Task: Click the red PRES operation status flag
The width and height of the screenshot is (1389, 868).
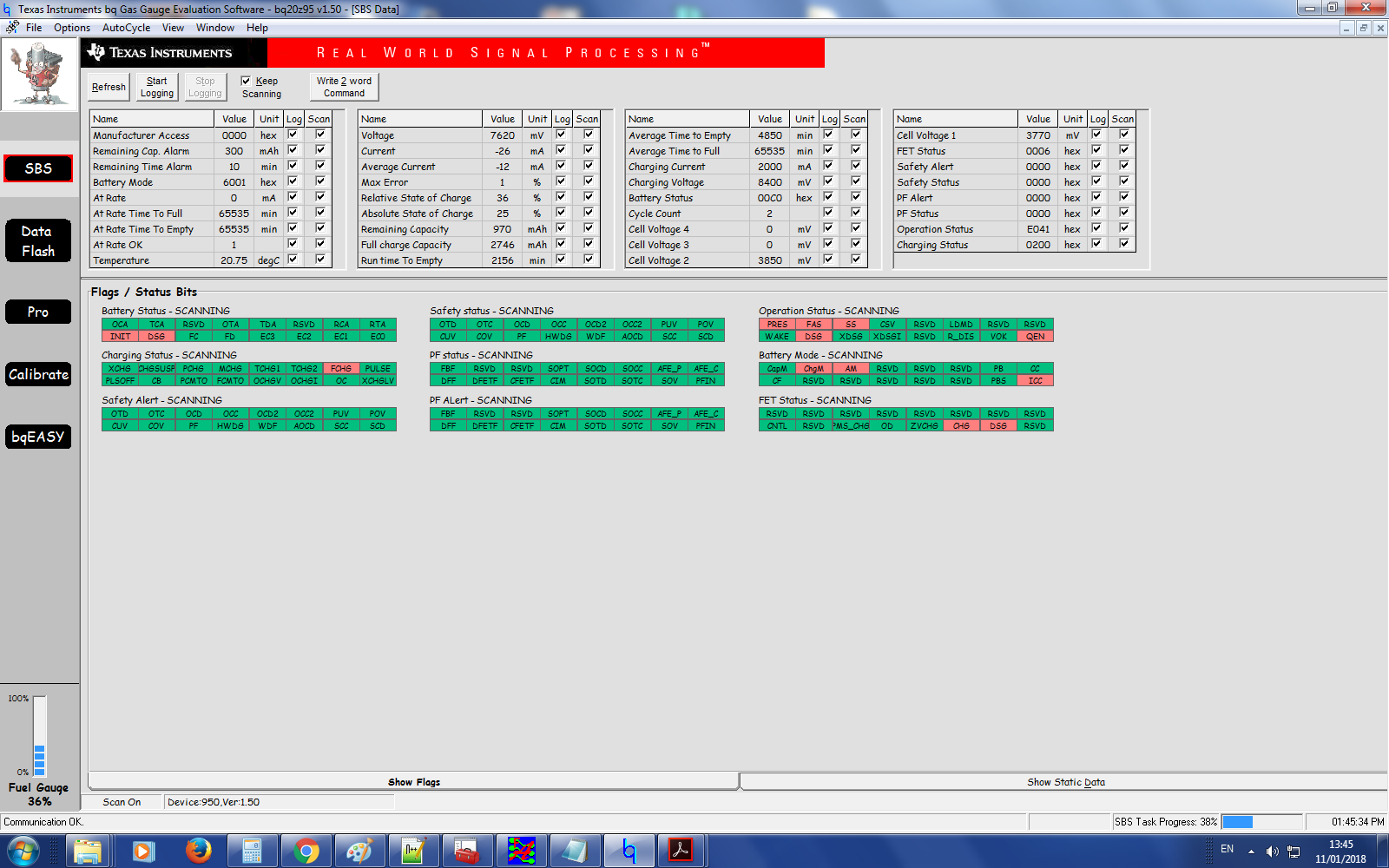Action: [x=777, y=325]
